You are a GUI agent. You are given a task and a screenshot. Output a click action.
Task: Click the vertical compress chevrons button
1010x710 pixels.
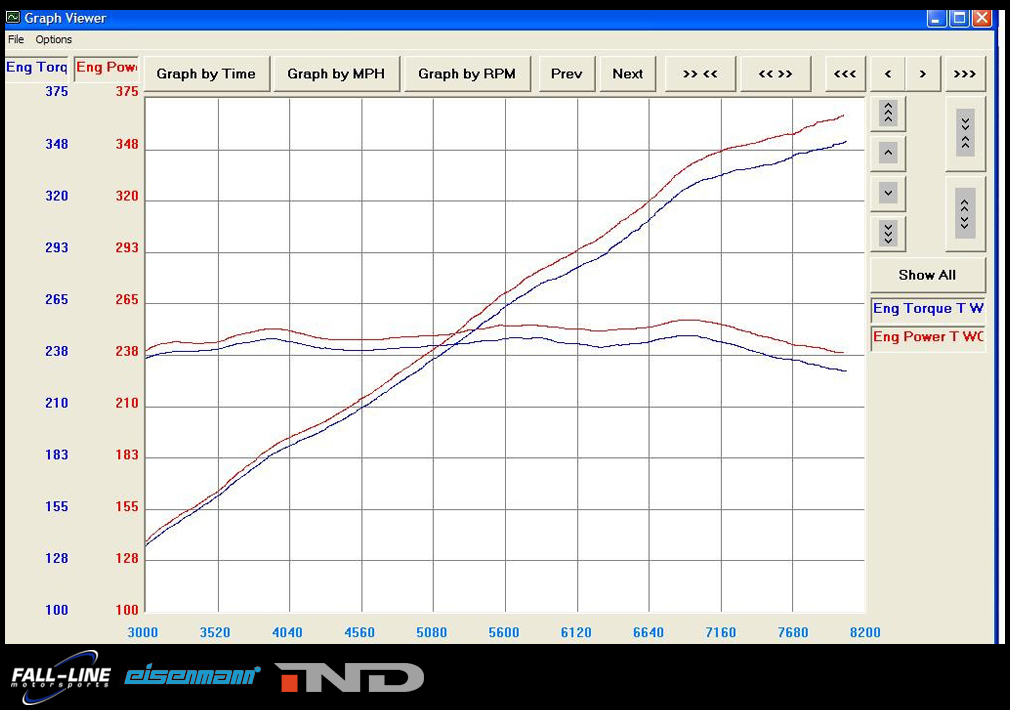pos(965,133)
